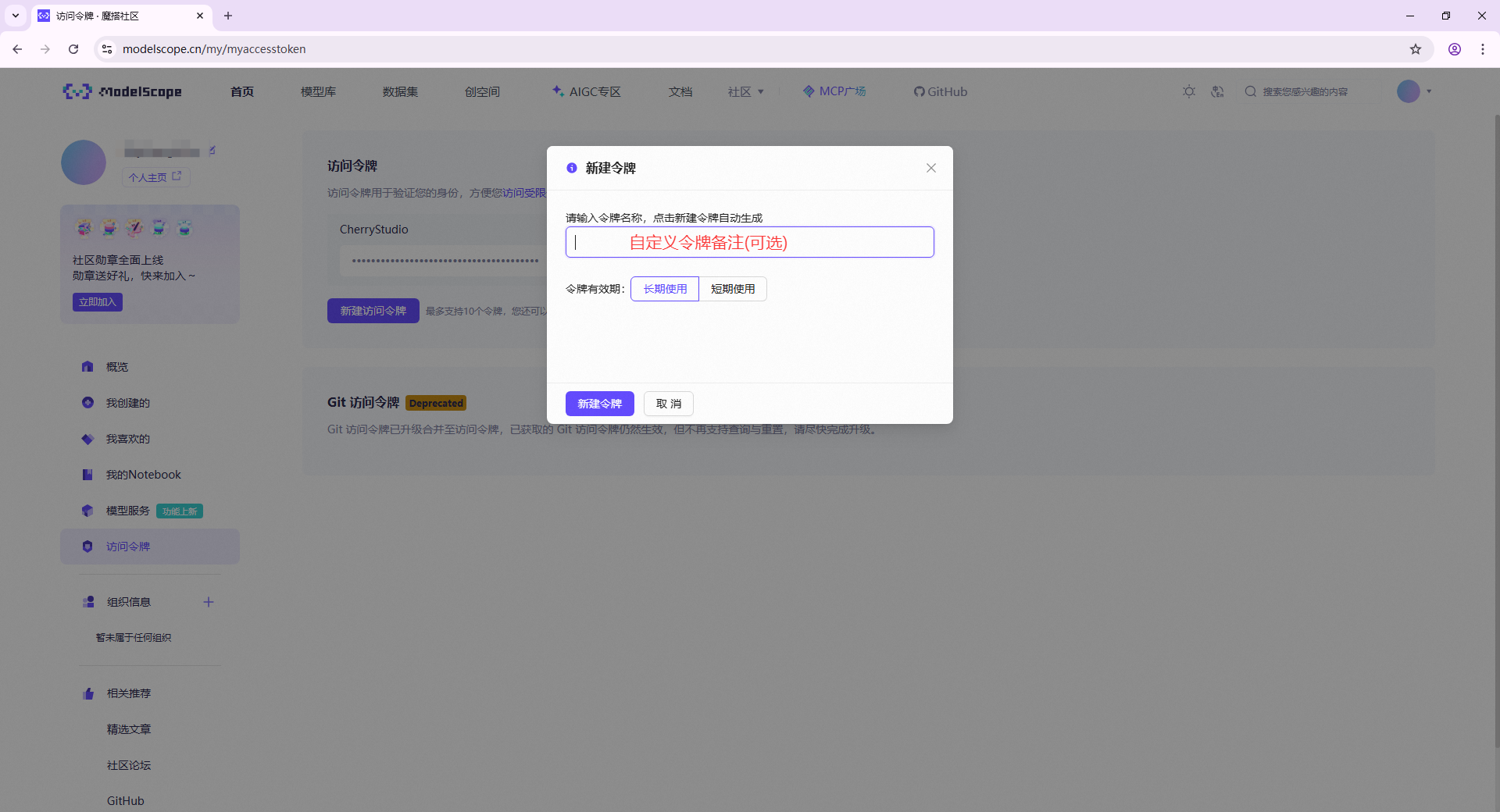Click the token name input field
The height and width of the screenshot is (812, 1500).
[749, 242]
